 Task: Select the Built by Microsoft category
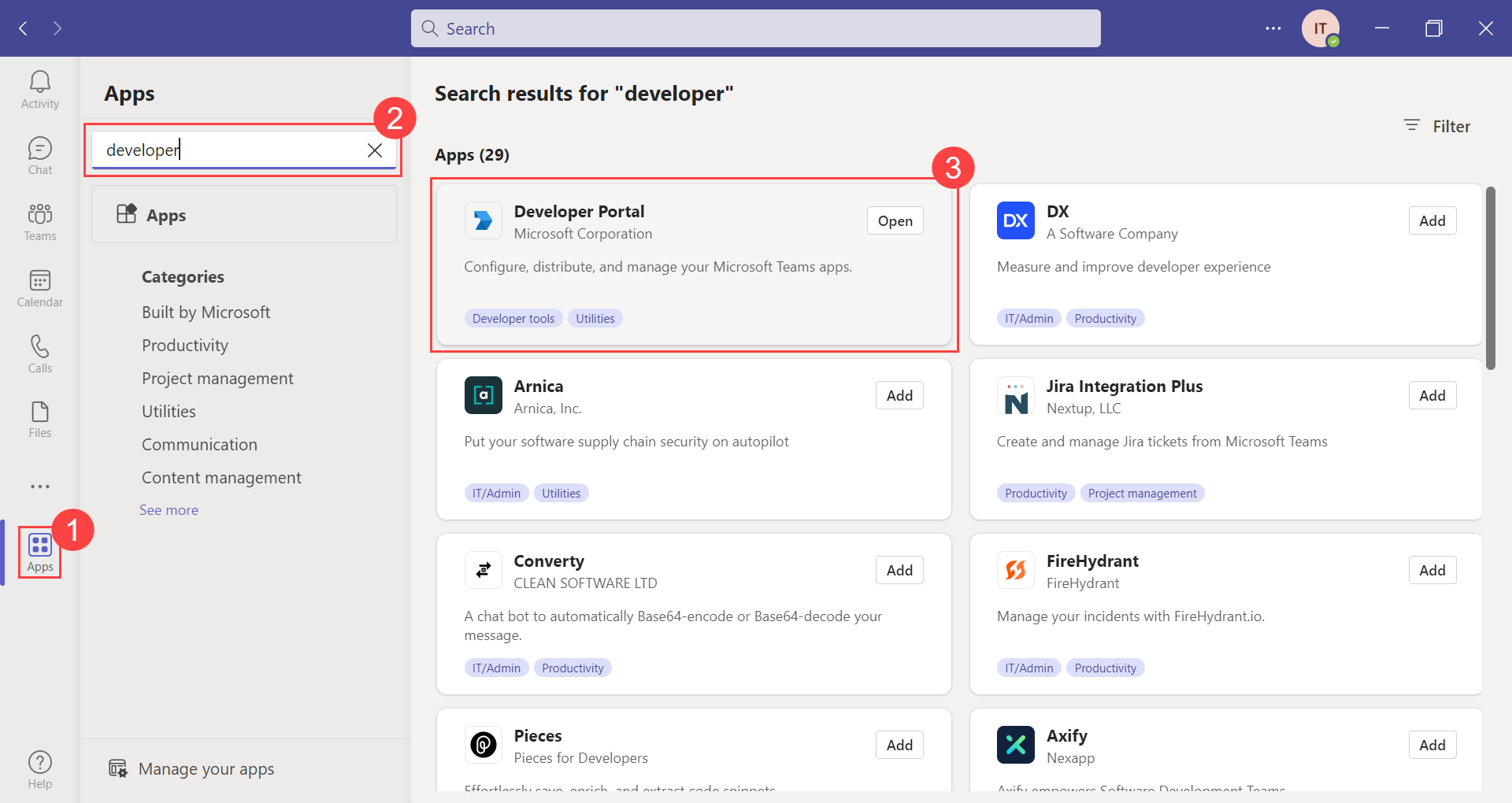tap(206, 312)
